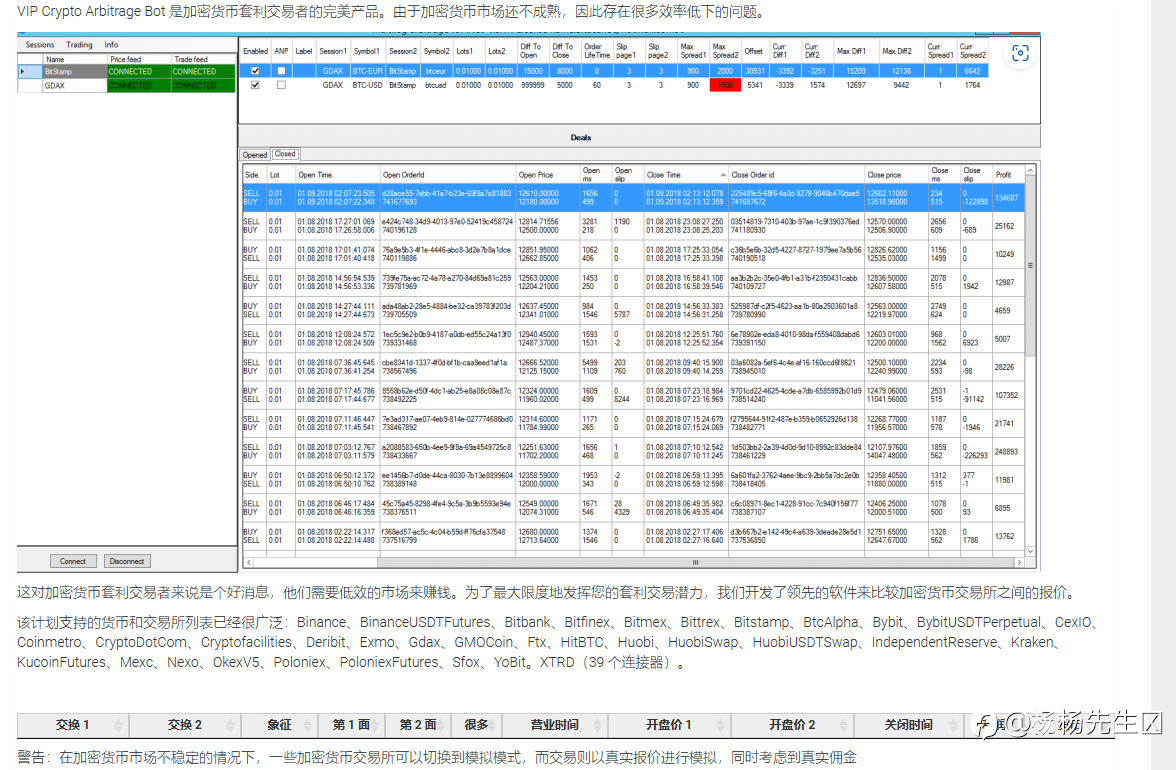
Task: Click the btcusd Symbol2 cell
Action: (x=436, y=85)
